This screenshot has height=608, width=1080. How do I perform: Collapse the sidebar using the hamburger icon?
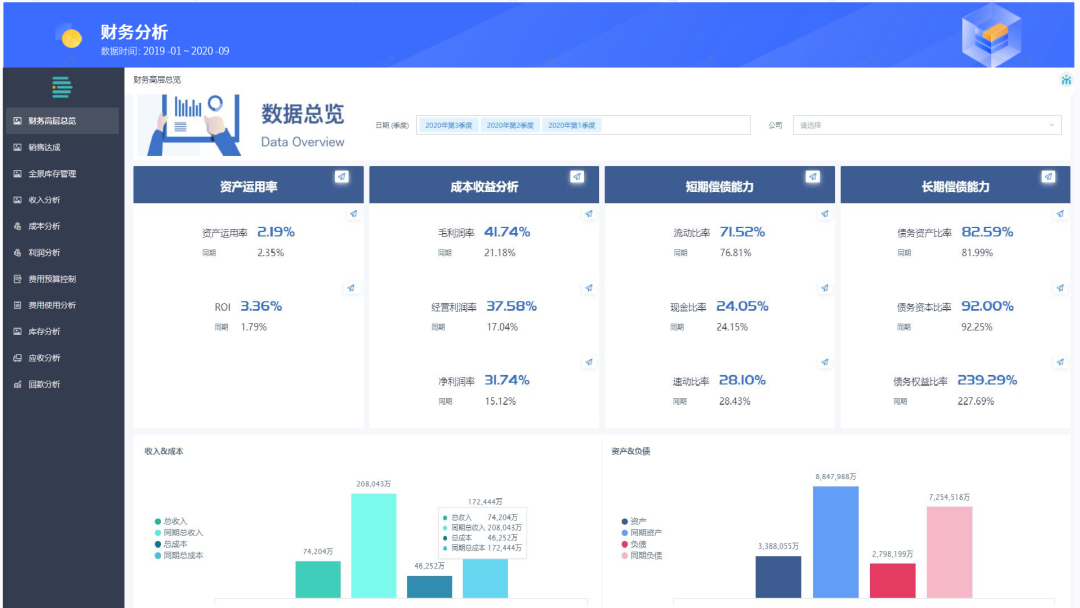click(x=62, y=88)
